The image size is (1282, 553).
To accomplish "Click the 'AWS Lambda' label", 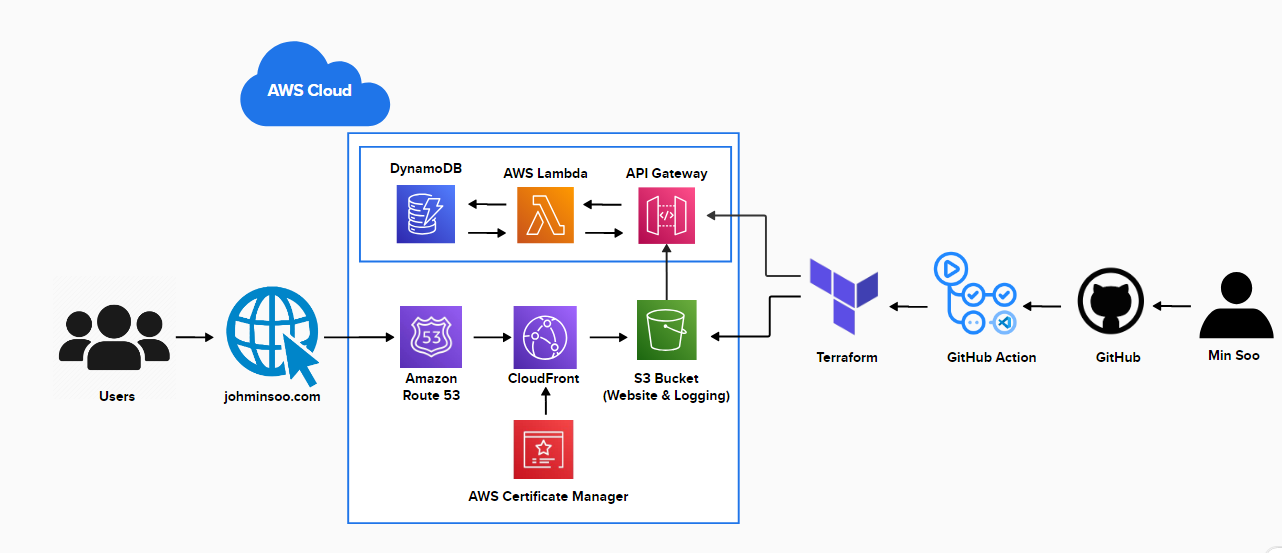I will tap(545, 174).
